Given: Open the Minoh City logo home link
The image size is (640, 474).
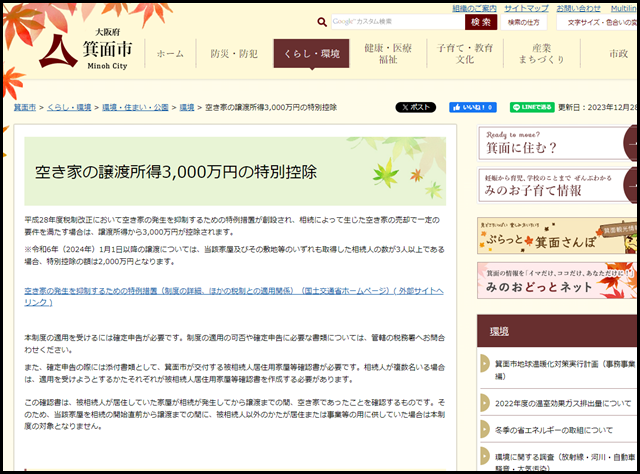Looking at the screenshot, I should coord(87,50).
